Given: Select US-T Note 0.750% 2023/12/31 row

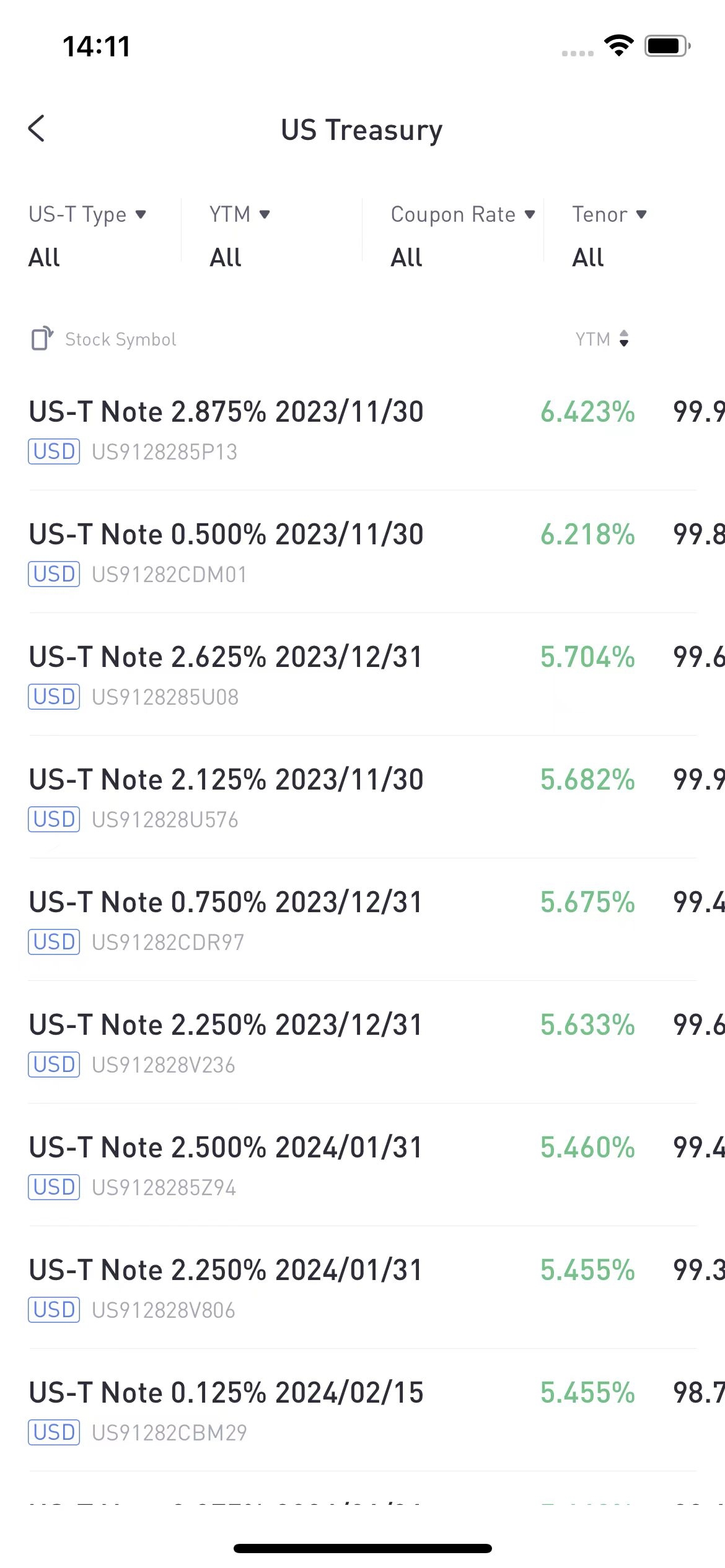Looking at the screenshot, I should pos(362,920).
